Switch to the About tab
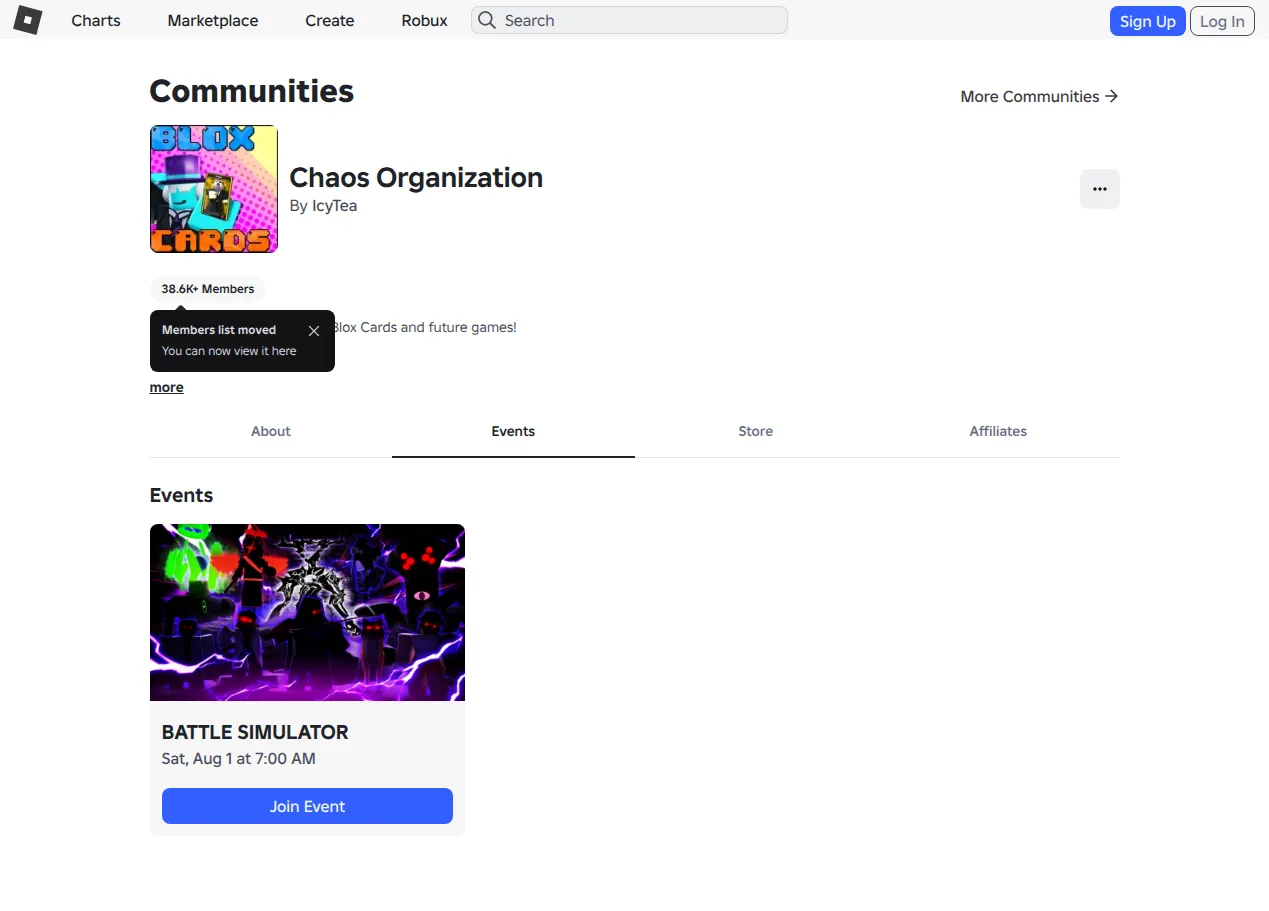Viewport: 1269px width, 911px height. (x=271, y=431)
